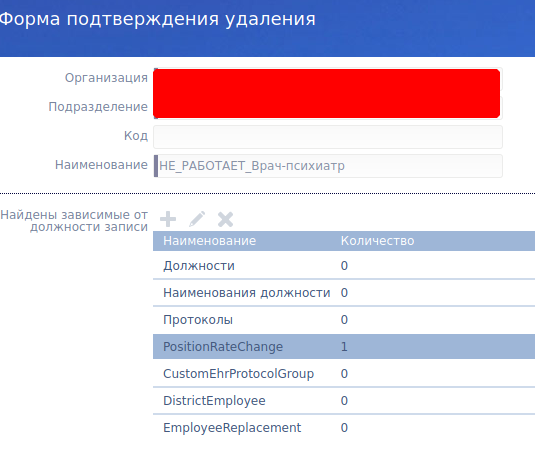
Task: Select the Наименования должности row
Action: coord(344,292)
